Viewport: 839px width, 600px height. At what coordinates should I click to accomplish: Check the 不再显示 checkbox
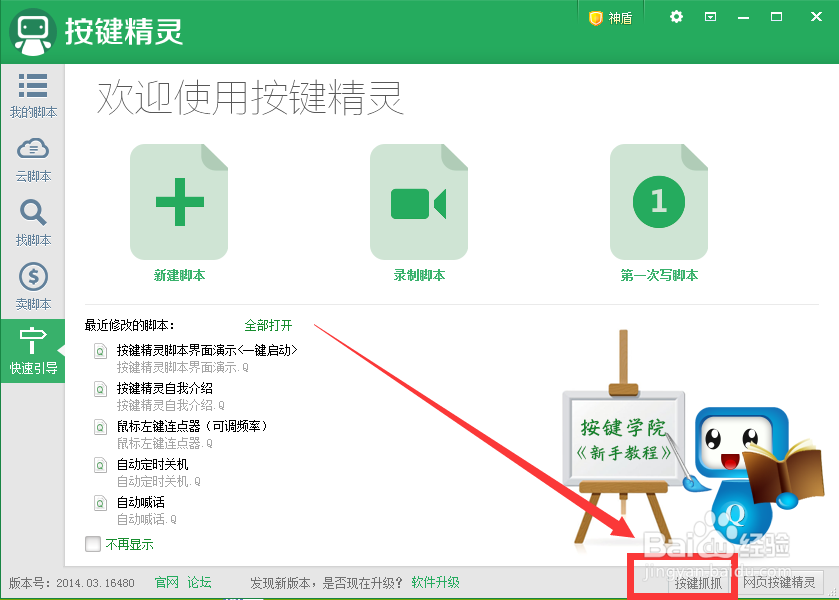pos(91,544)
